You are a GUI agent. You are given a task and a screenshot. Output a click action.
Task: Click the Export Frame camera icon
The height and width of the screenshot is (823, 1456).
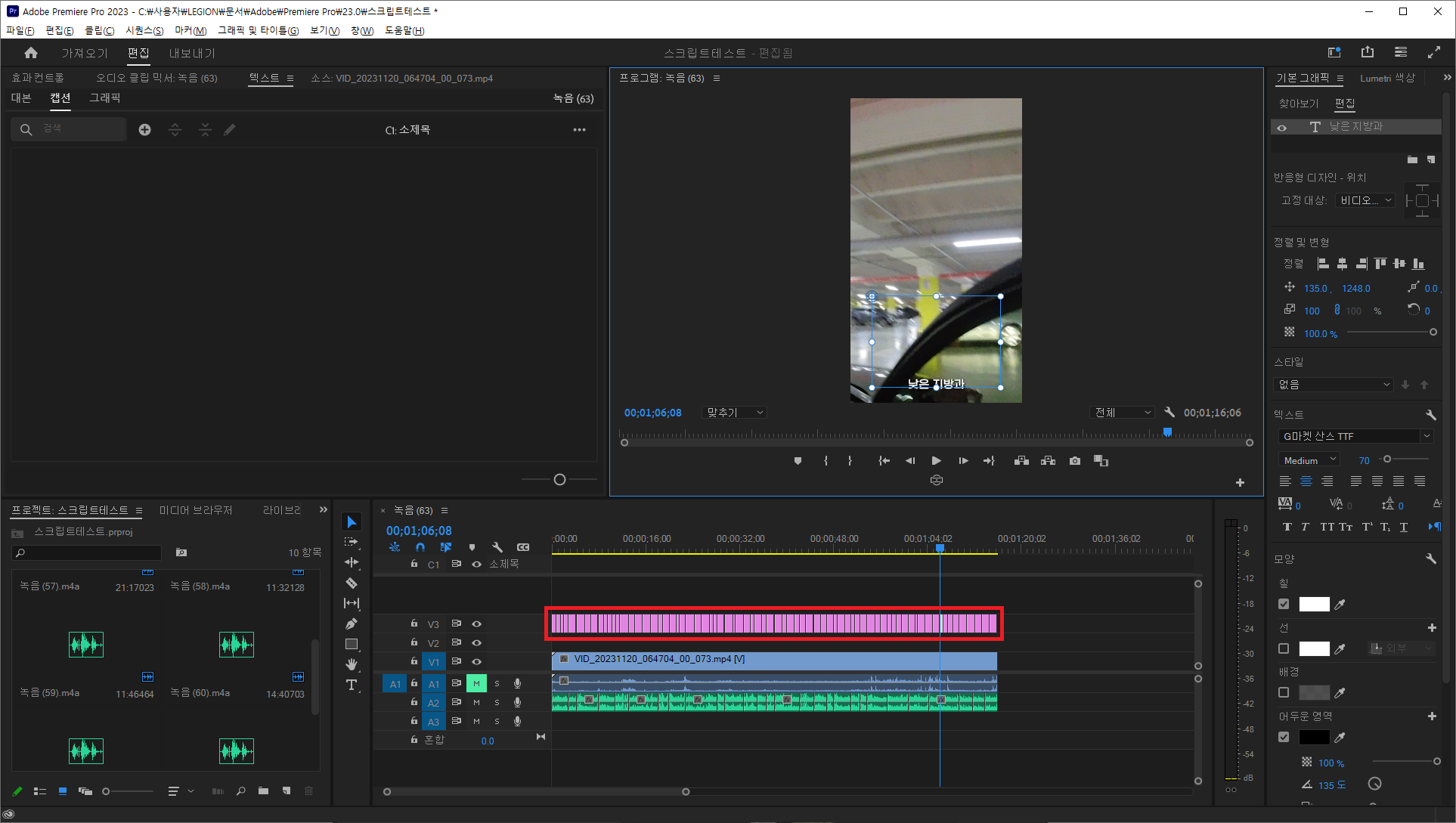tap(1074, 460)
